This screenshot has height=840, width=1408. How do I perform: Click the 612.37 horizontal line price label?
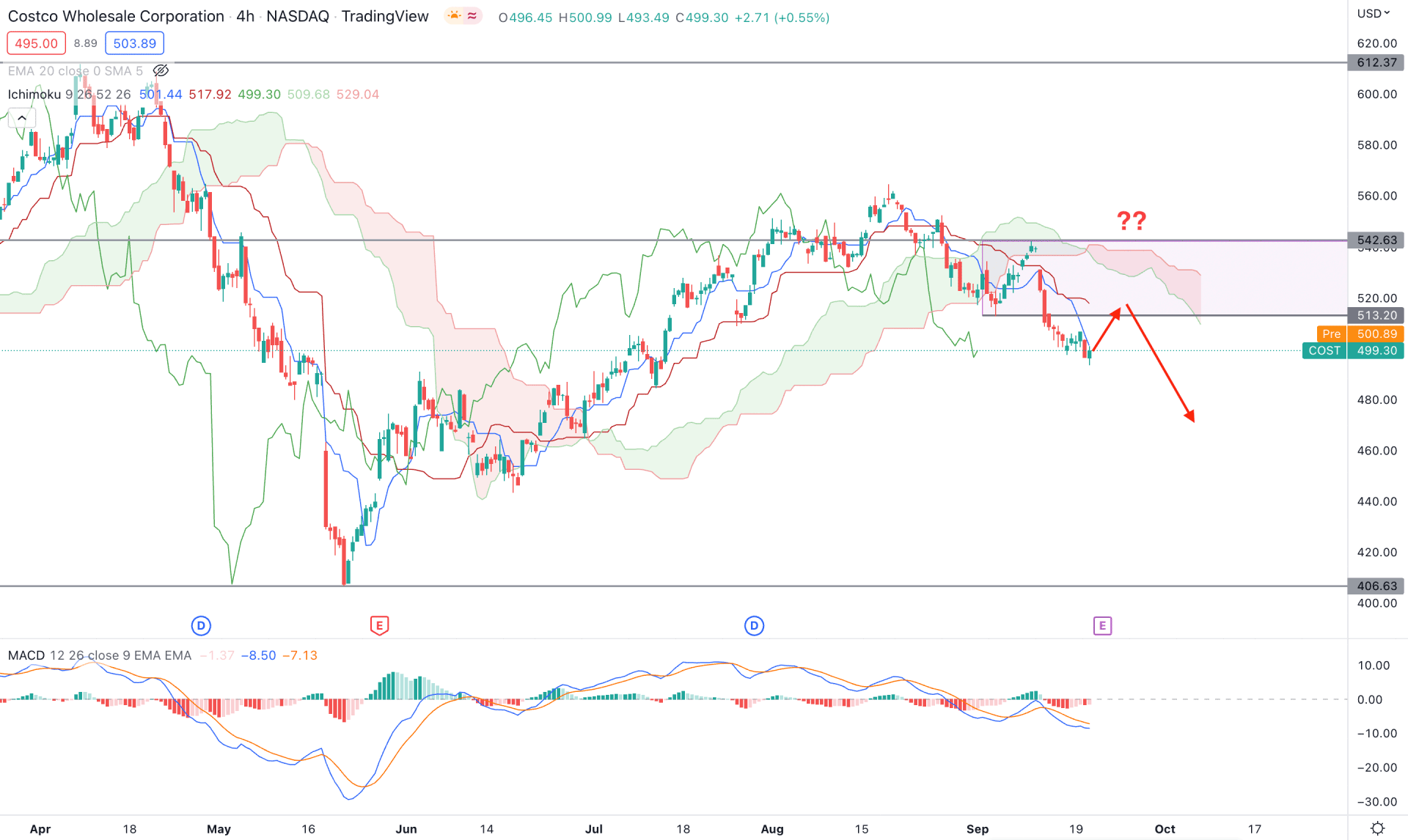click(1376, 62)
